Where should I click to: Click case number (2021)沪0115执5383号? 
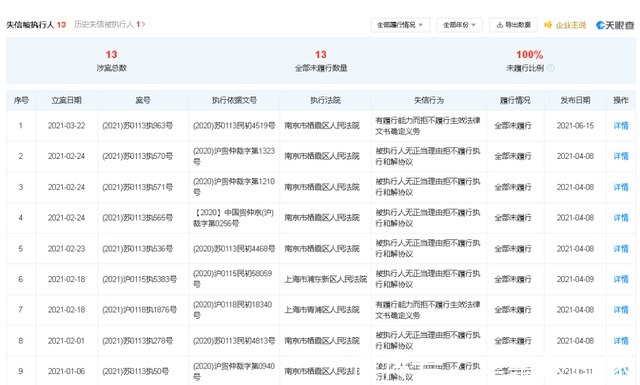point(140,279)
